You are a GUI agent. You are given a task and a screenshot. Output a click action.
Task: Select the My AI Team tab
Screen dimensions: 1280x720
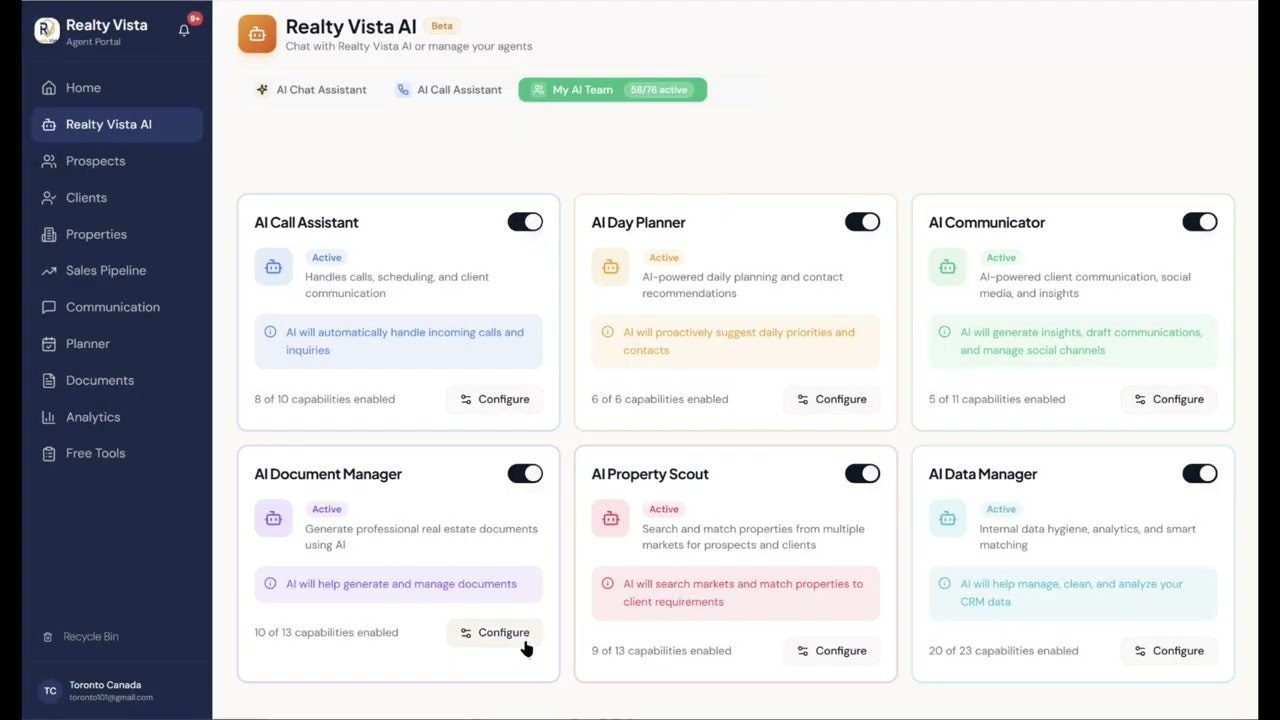(612, 90)
